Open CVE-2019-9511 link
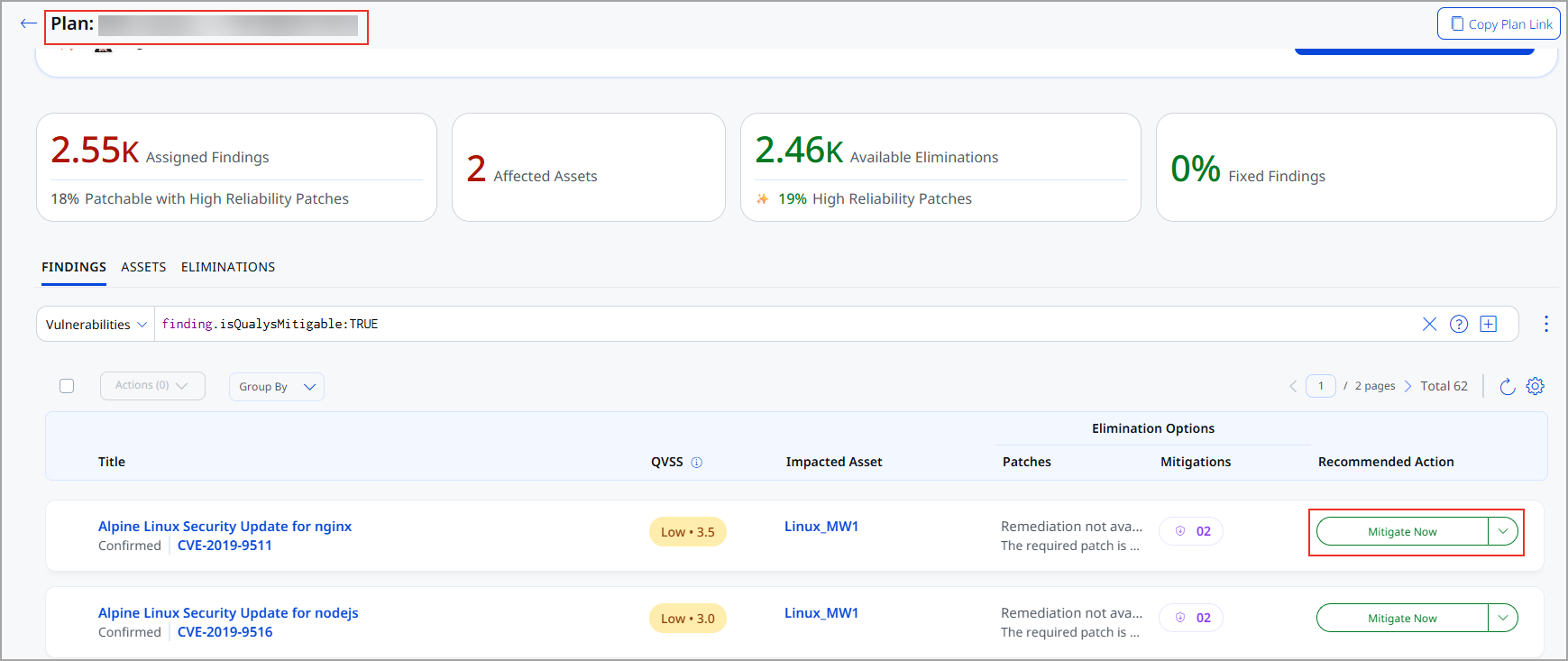 coord(225,546)
